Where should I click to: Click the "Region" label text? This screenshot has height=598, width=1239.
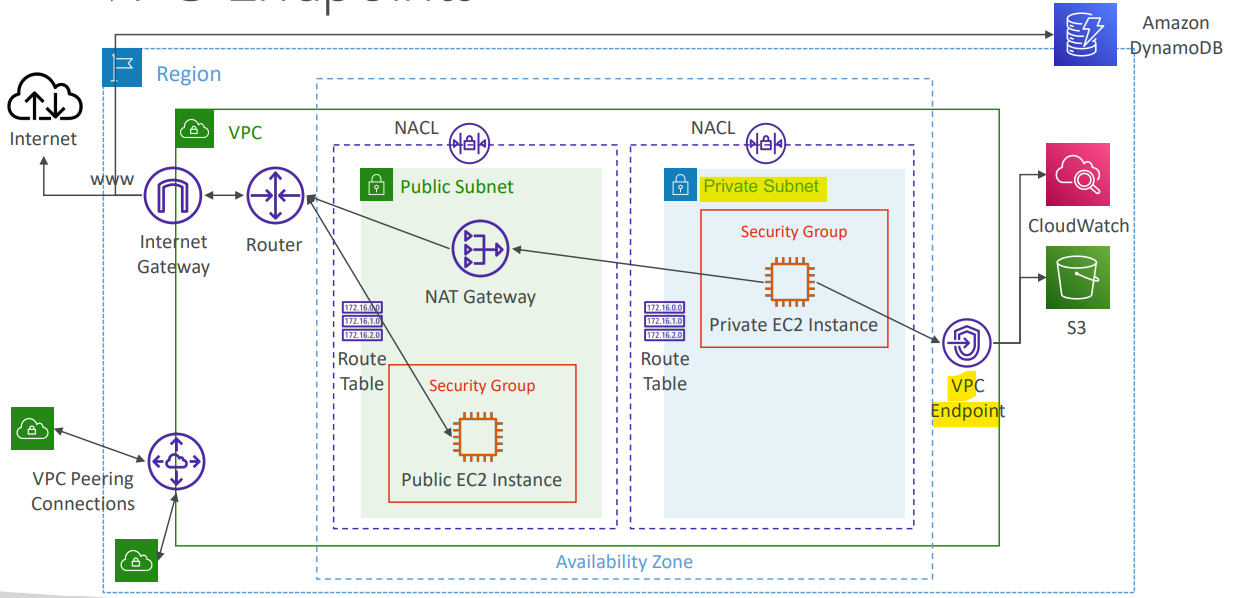click(x=189, y=74)
